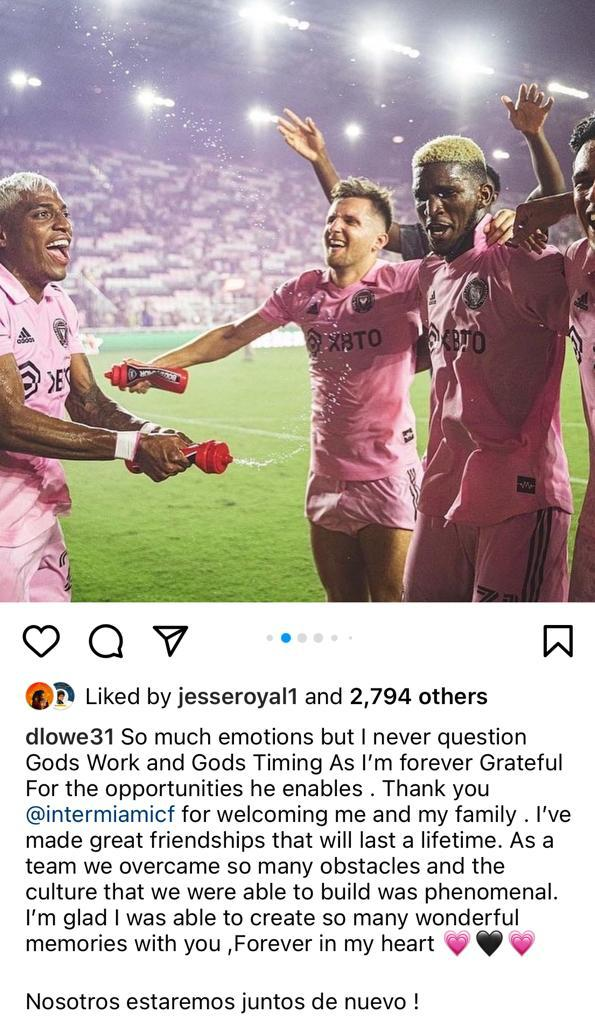Tap the black heart emoji in caption
Viewport: 595px width, 1024px height.
[489, 944]
